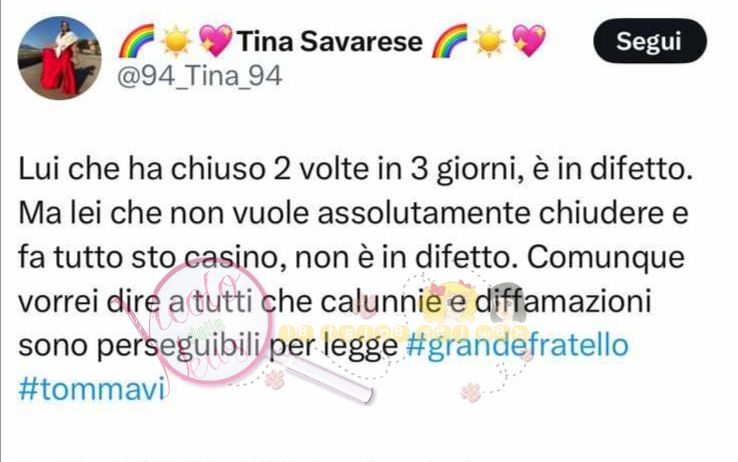This screenshot has width=738, height=462.
Task: Select the @94_Tina_94 handle
Action: coord(200,76)
